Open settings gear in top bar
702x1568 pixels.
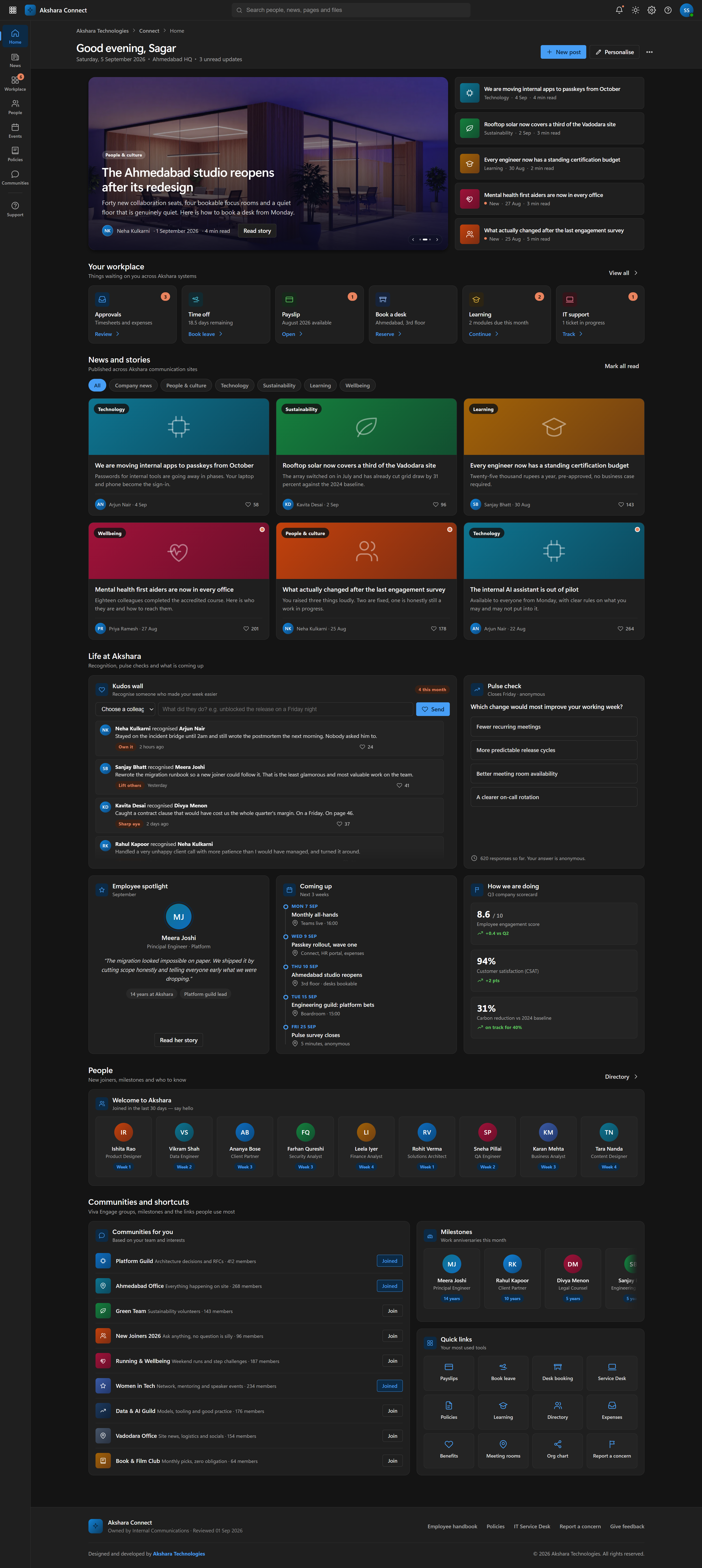click(x=652, y=10)
